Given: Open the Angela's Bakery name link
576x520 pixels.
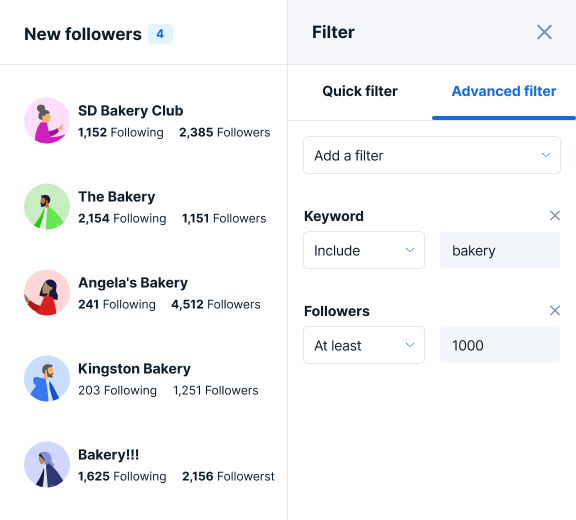Looking at the screenshot, I should tap(133, 282).
